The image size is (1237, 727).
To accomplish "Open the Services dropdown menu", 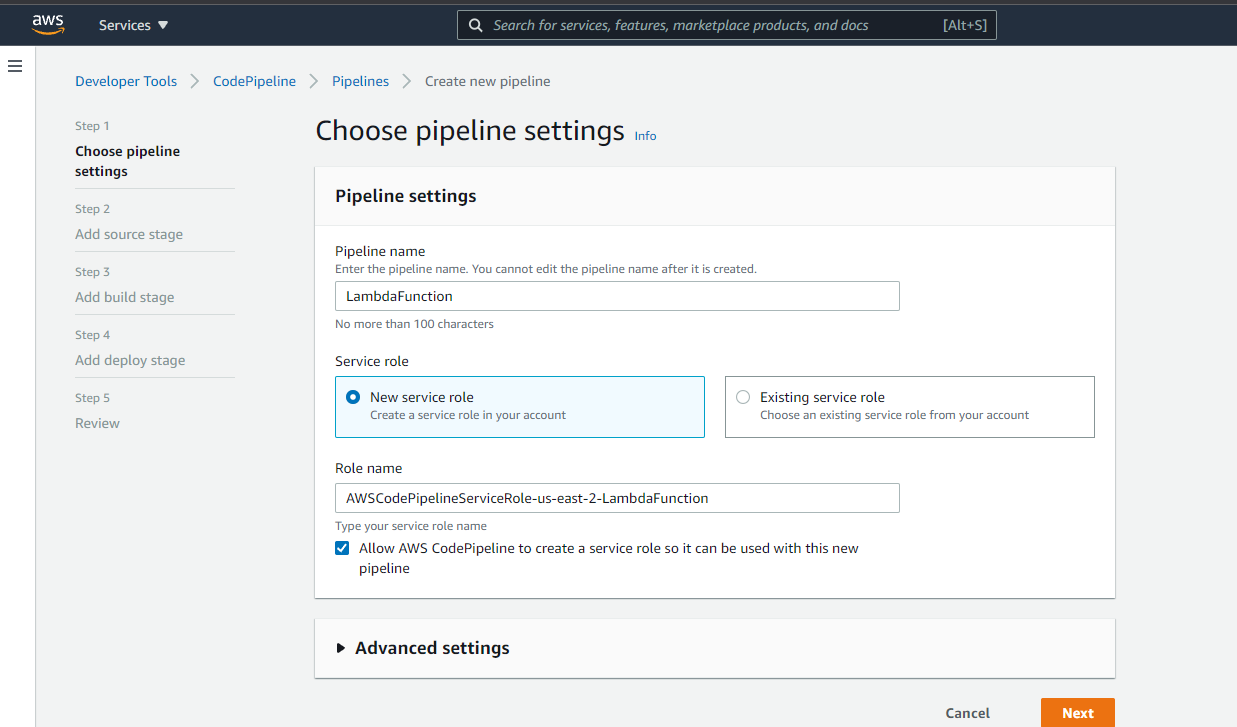I will [x=133, y=25].
